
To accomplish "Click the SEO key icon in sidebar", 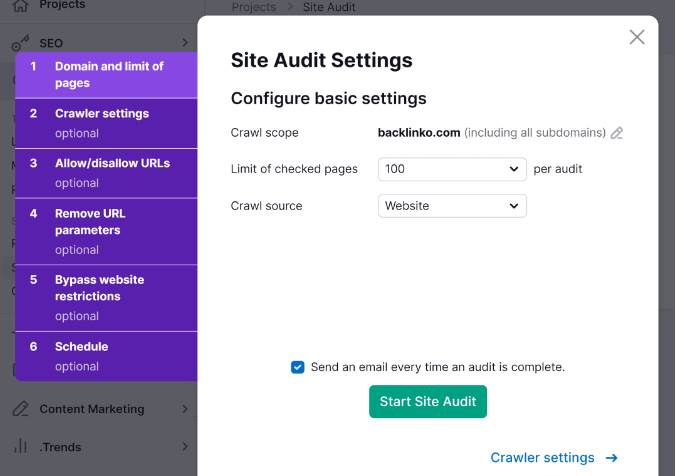I will coord(20,44).
